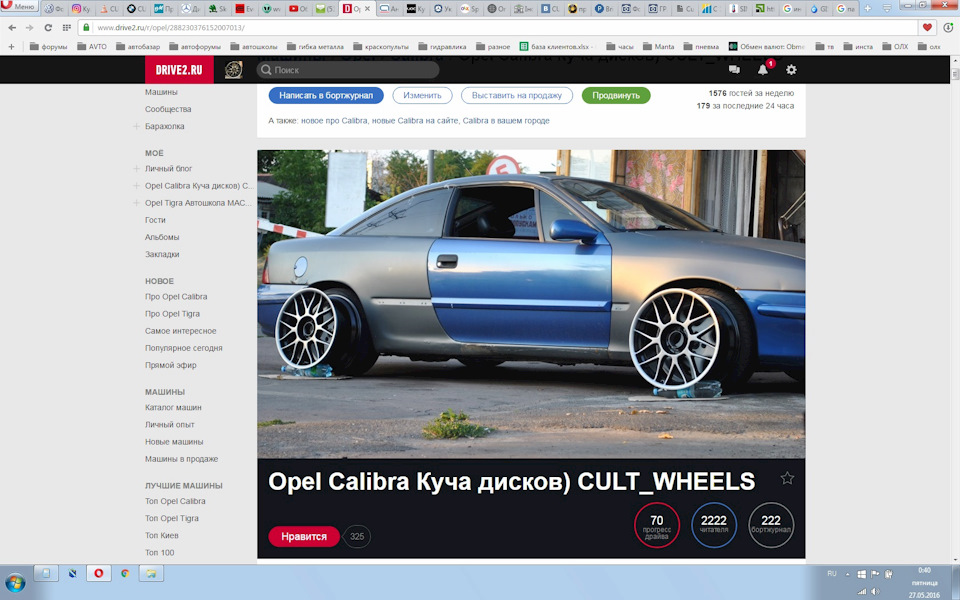Open Гости in the sidebar

155,220
